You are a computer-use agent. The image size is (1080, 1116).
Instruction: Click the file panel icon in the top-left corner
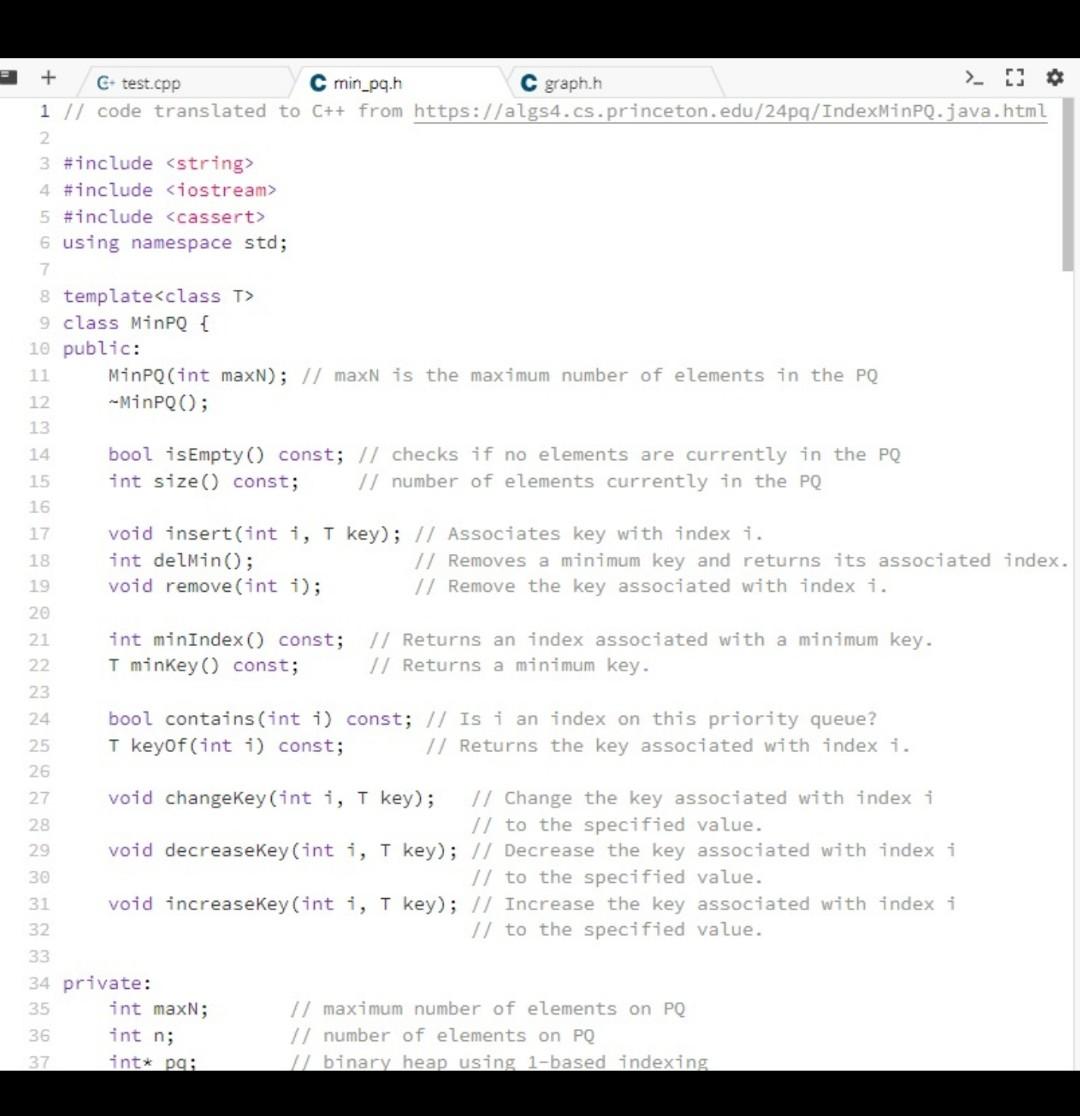[x=8, y=75]
